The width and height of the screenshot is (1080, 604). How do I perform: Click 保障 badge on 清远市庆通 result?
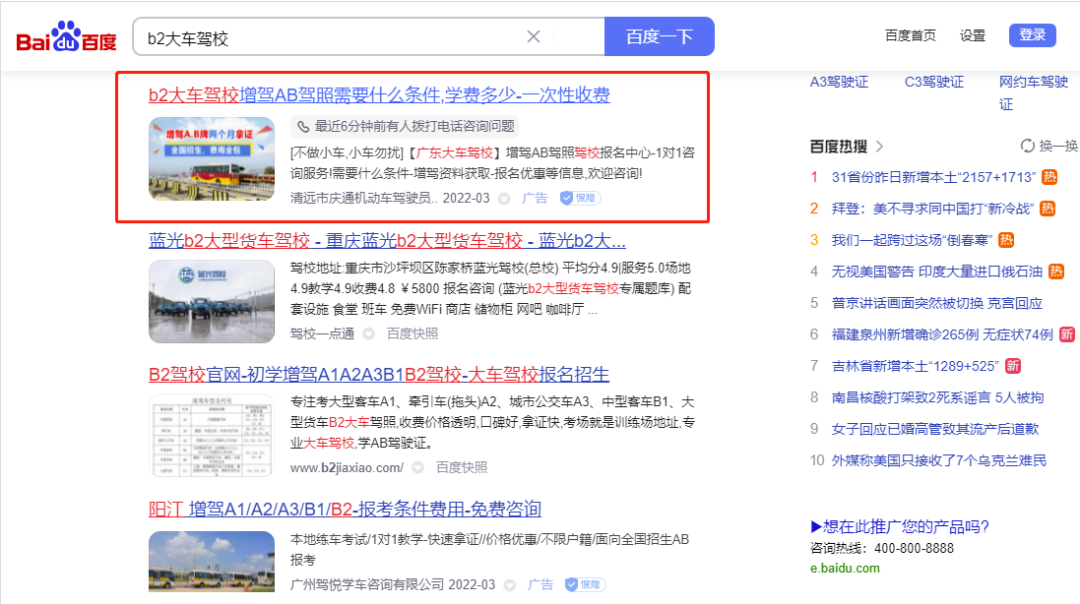point(580,198)
